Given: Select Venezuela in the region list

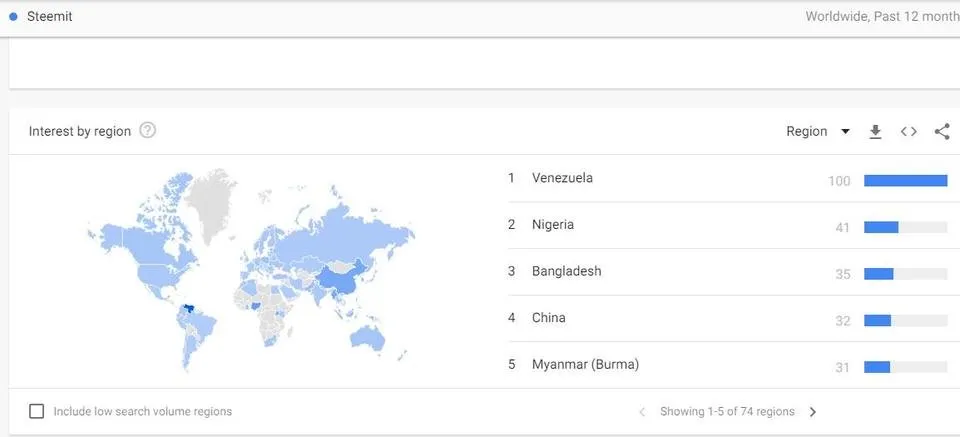Looking at the screenshot, I should point(562,178).
